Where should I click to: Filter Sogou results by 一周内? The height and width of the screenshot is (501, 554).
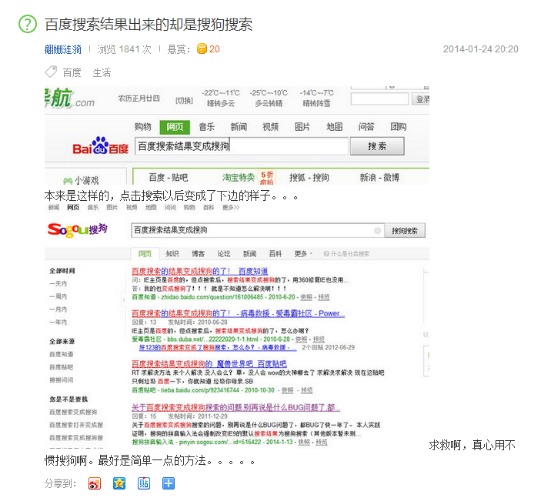click(58, 296)
